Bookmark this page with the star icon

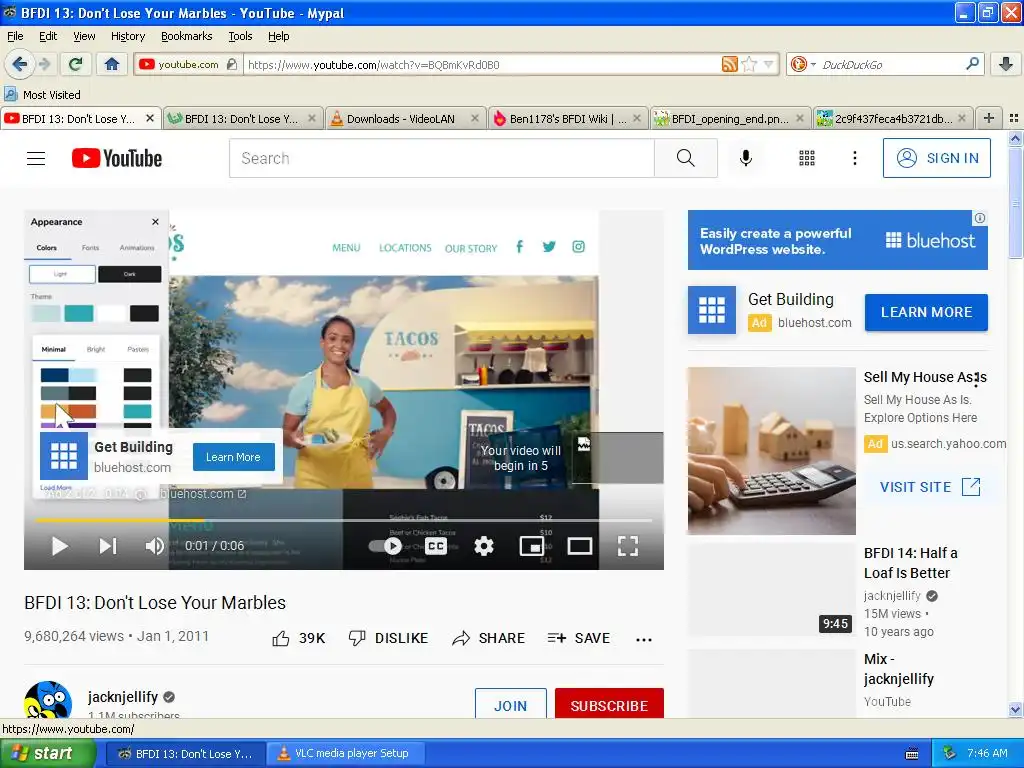tap(749, 64)
